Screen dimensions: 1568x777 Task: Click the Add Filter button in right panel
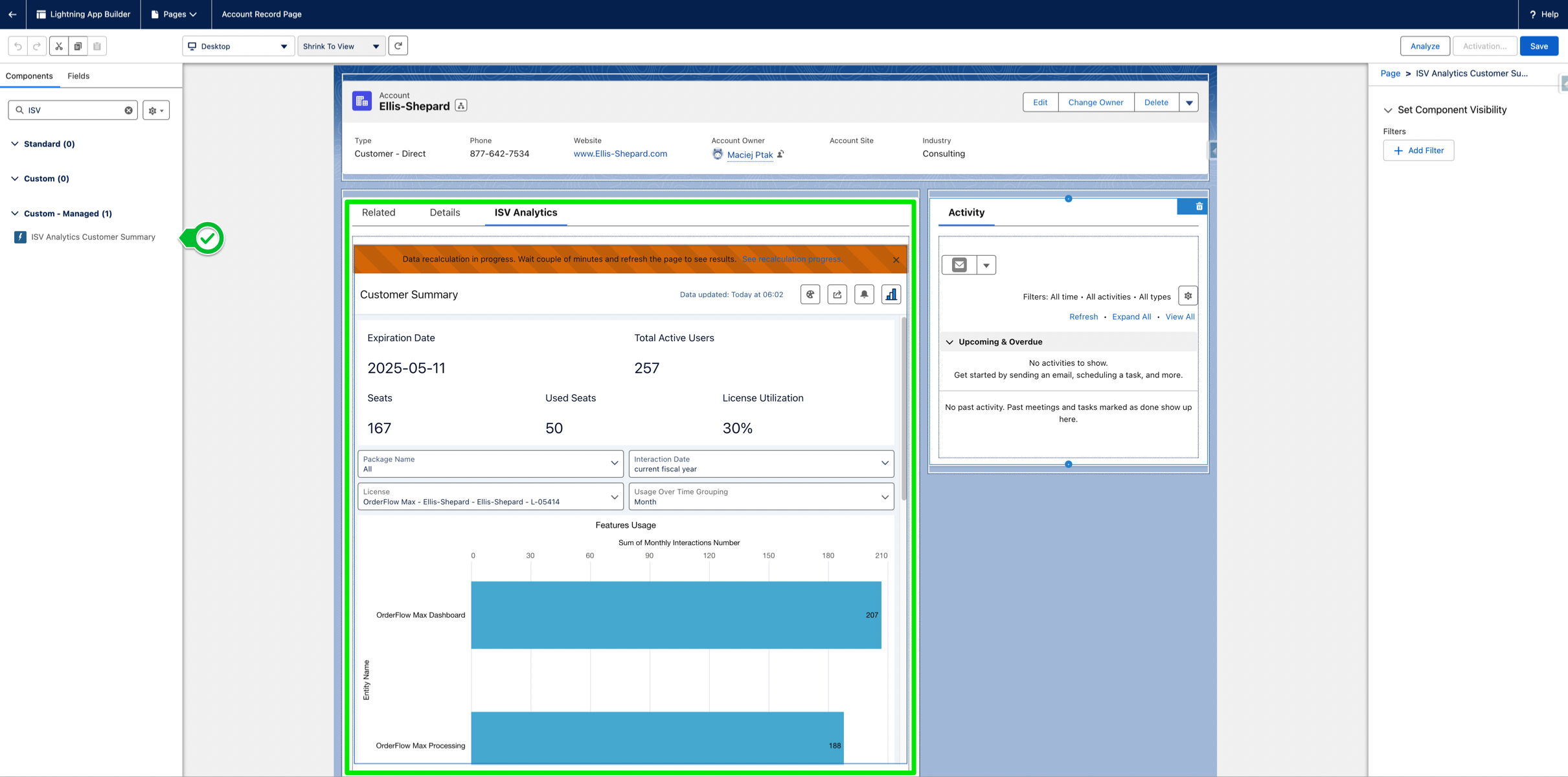tap(1418, 150)
